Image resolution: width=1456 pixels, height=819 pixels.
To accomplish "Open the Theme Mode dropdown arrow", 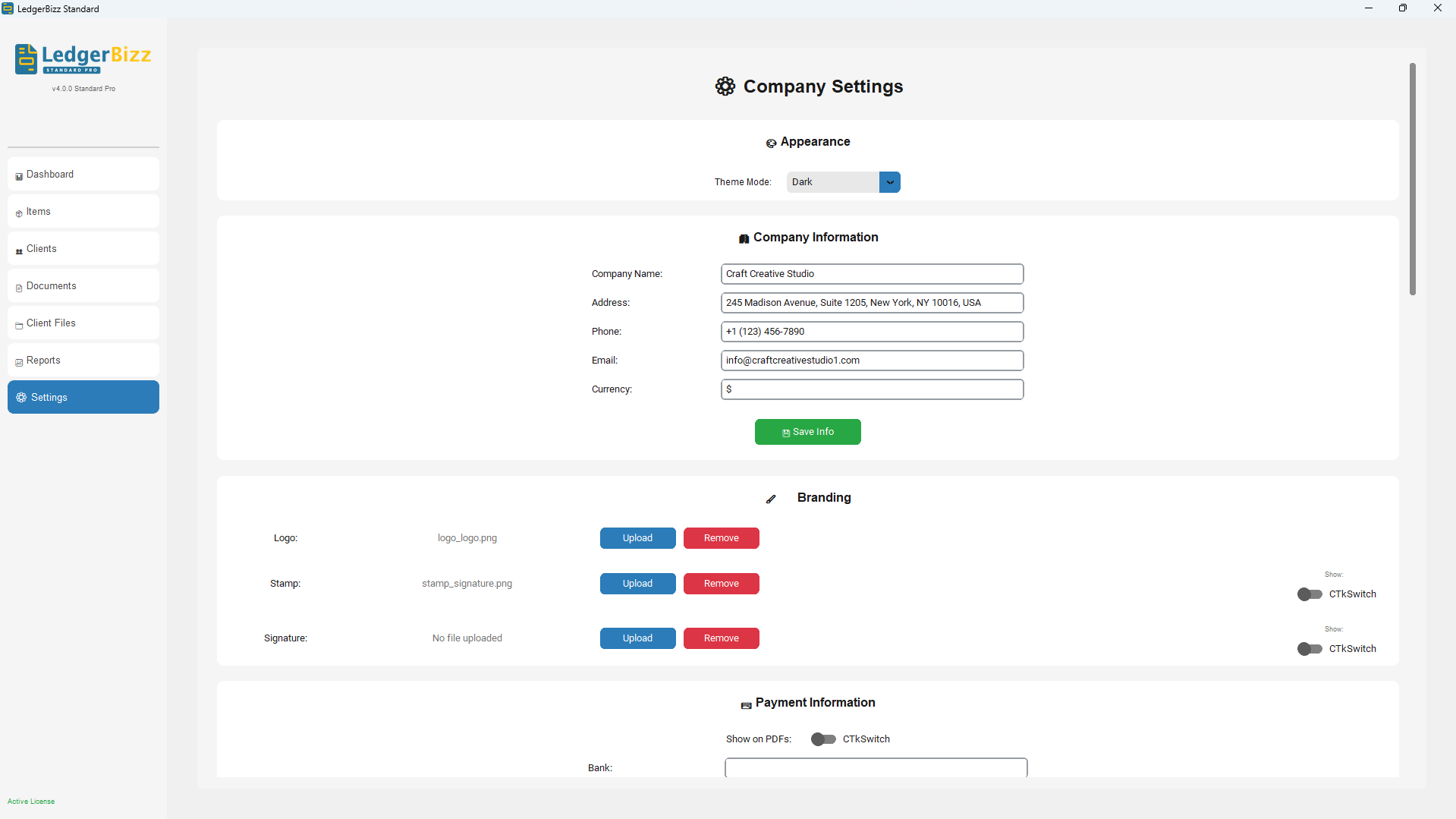I will coord(890,182).
